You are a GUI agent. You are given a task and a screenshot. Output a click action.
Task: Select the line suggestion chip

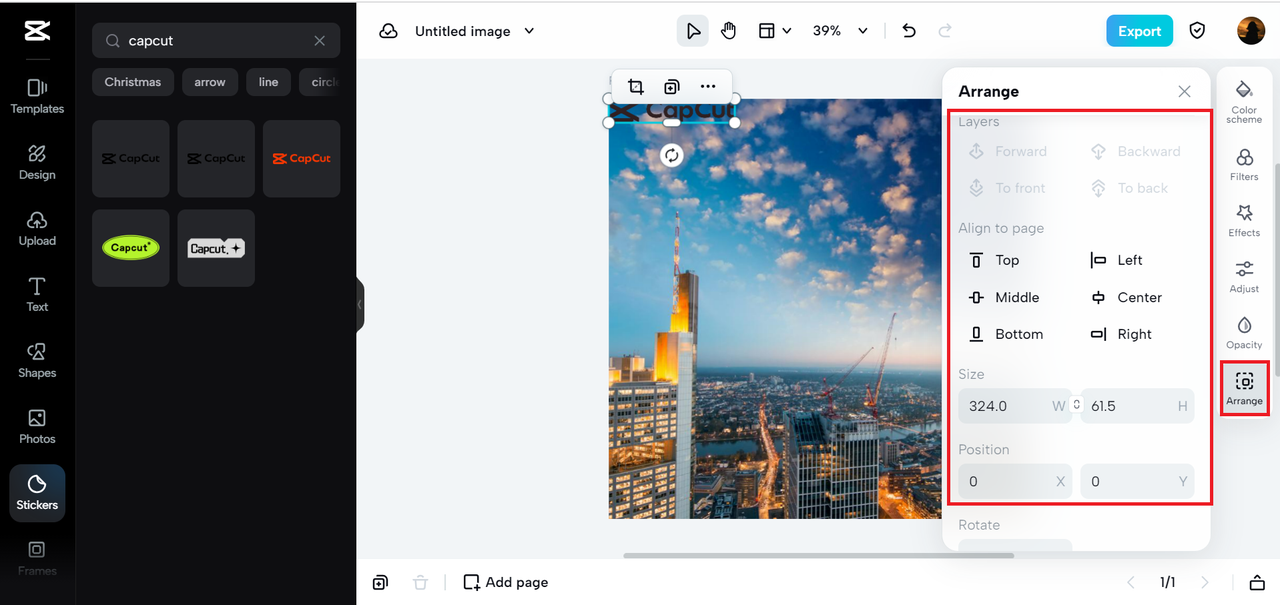coord(268,82)
